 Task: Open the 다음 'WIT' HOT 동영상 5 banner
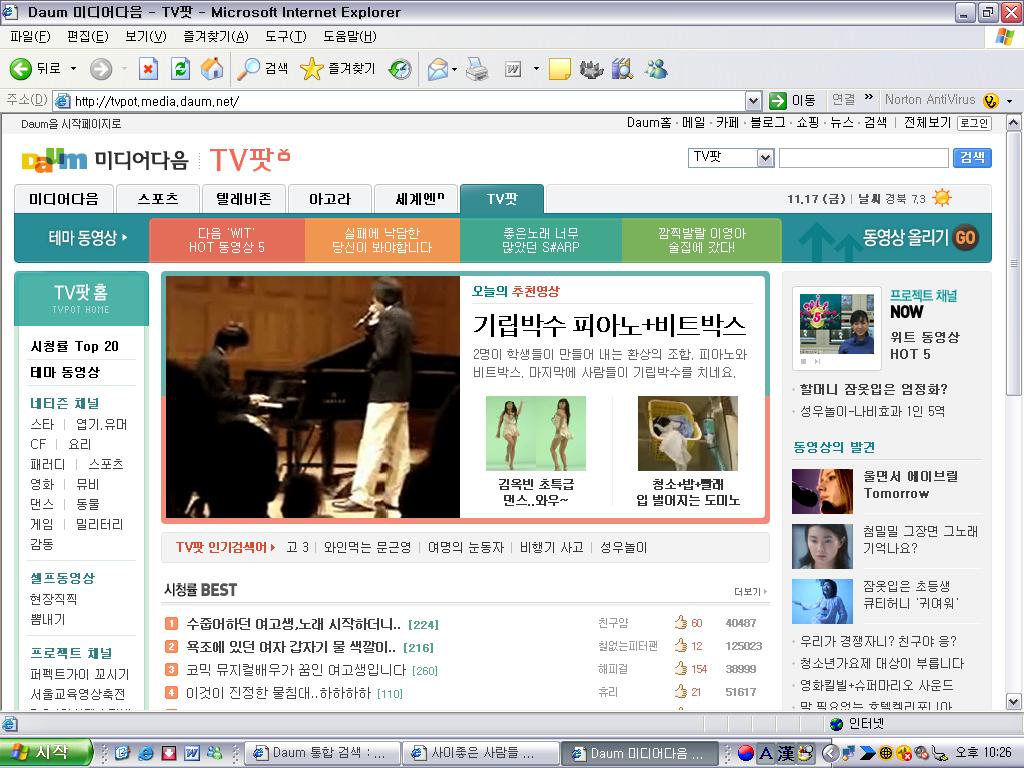227,240
